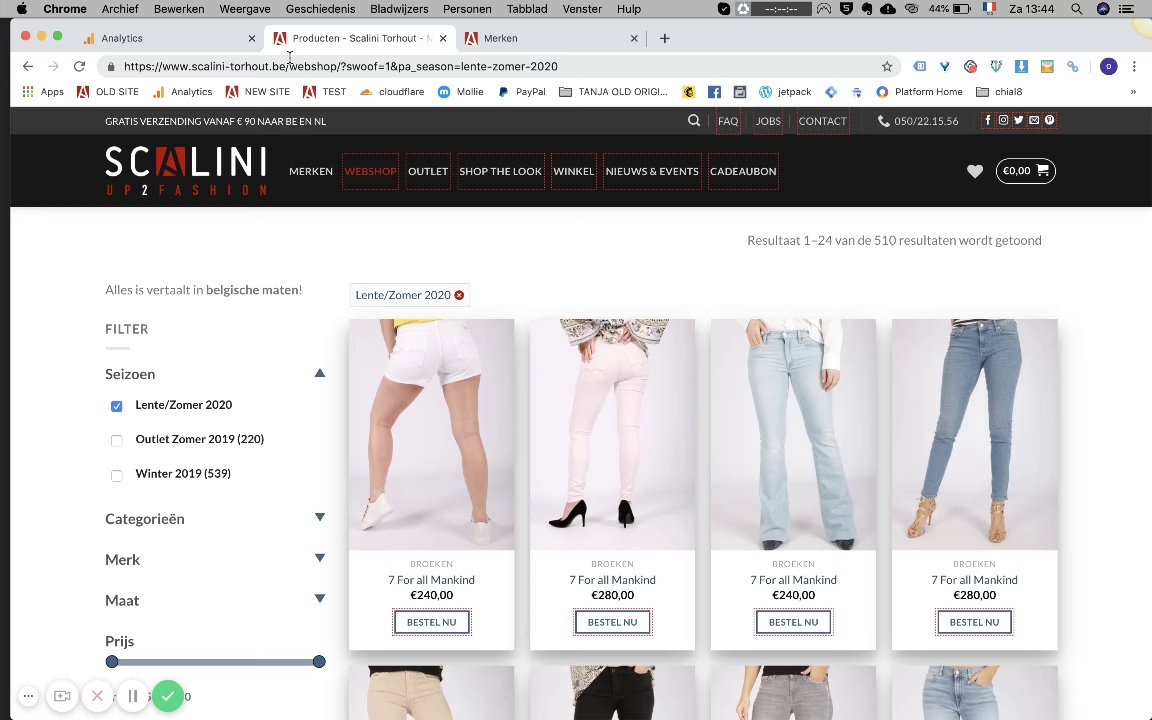Open the TANJA OLD ORIGI... bookmark folder
The width and height of the screenshot is (1152, 720).
(613, 92)
